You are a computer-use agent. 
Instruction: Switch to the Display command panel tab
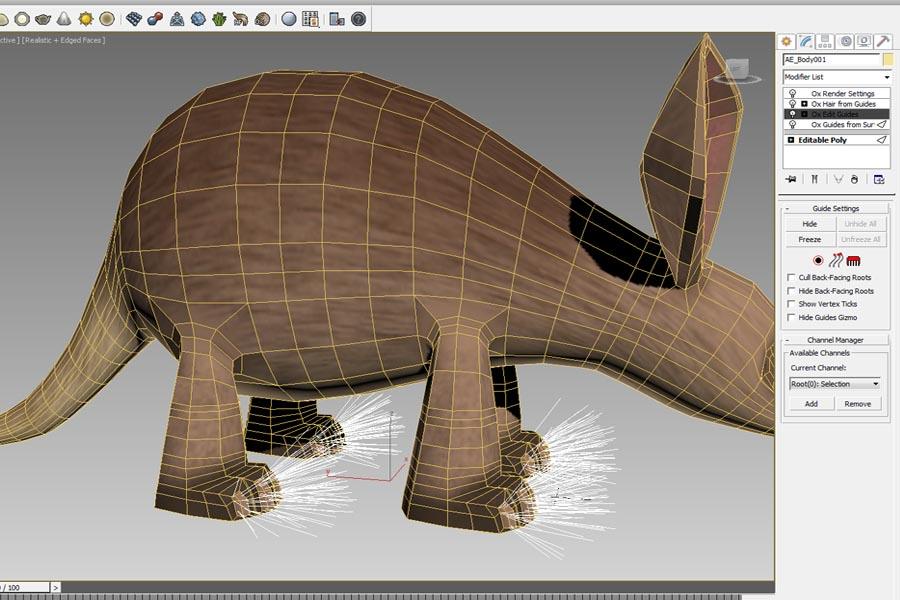point(864,41)
